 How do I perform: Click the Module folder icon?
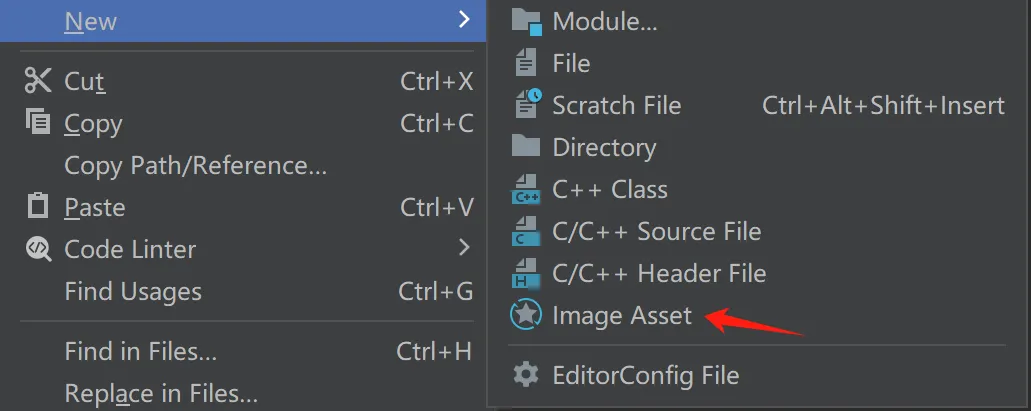[x=526, y=21]
